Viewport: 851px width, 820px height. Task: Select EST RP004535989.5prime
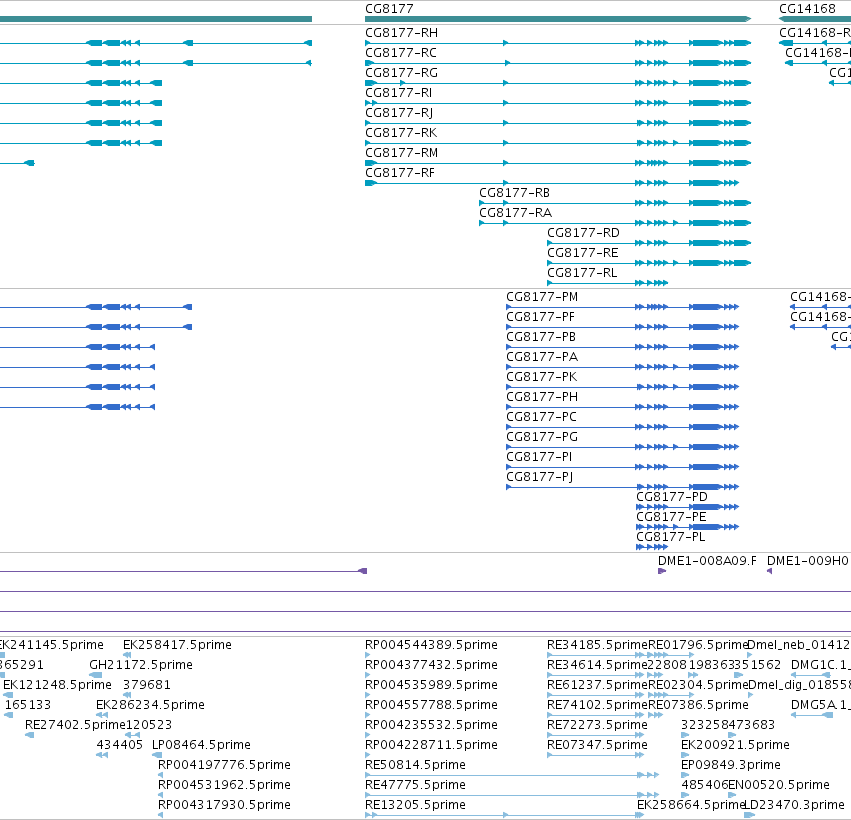click(431, 685)
